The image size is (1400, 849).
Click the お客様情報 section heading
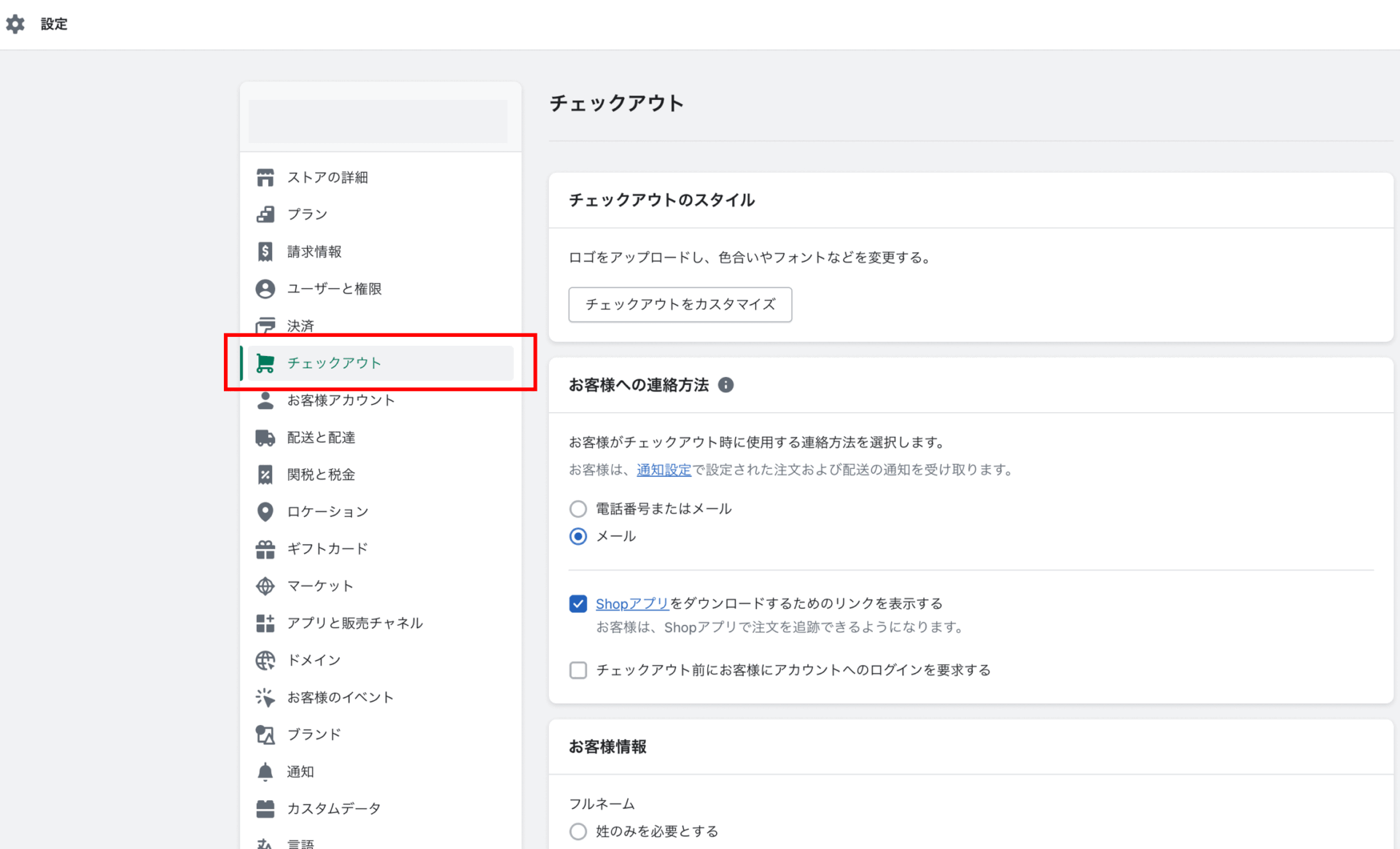[x=607, y=747]
